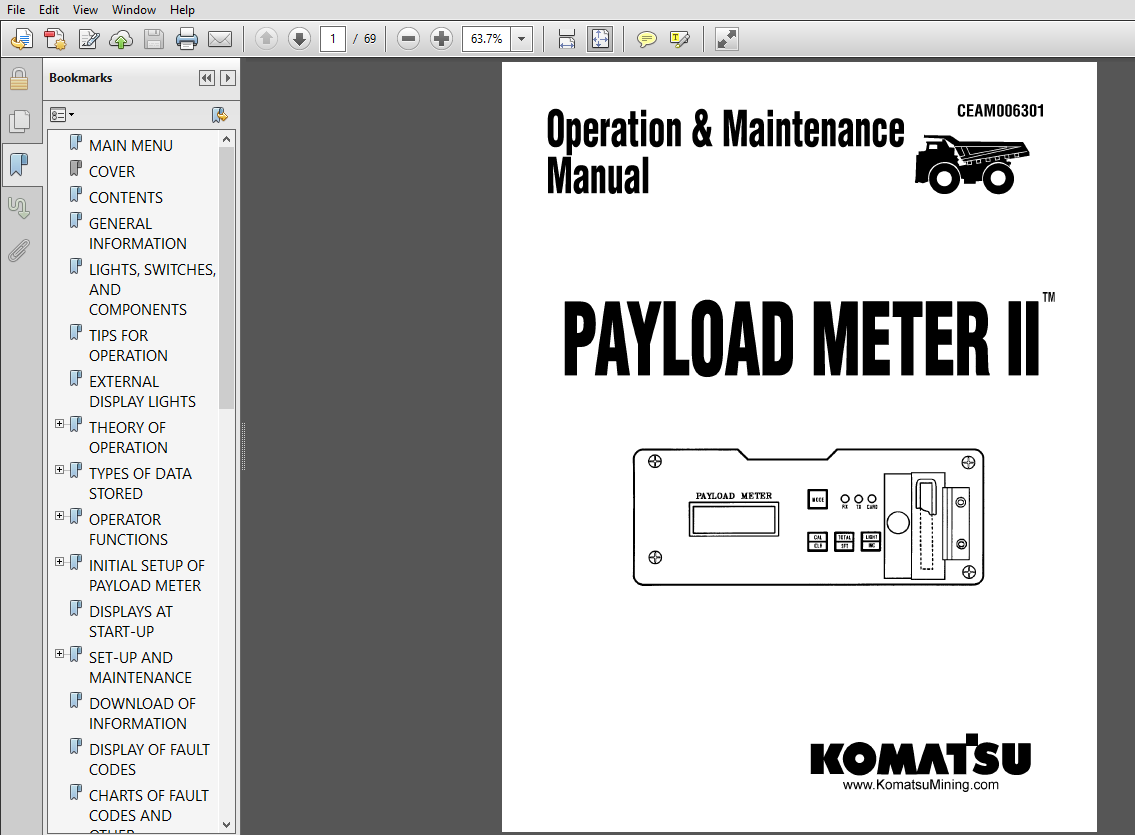Select the EXTERNAL DISPLAY LIGHTS bookmark
The image size is (1135, 835).
(x=142, y=391)
